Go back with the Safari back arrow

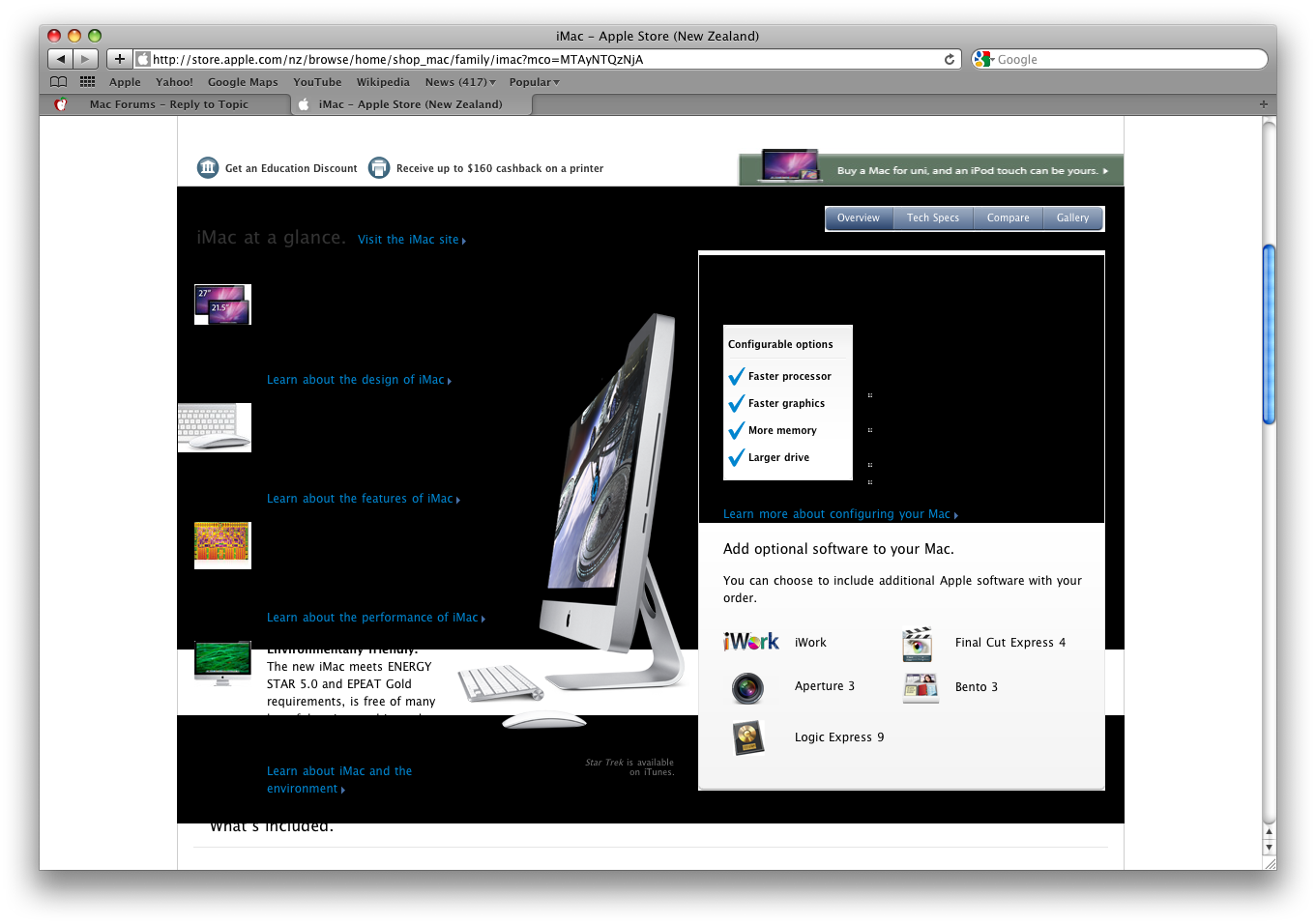click(x=60, y=59)
